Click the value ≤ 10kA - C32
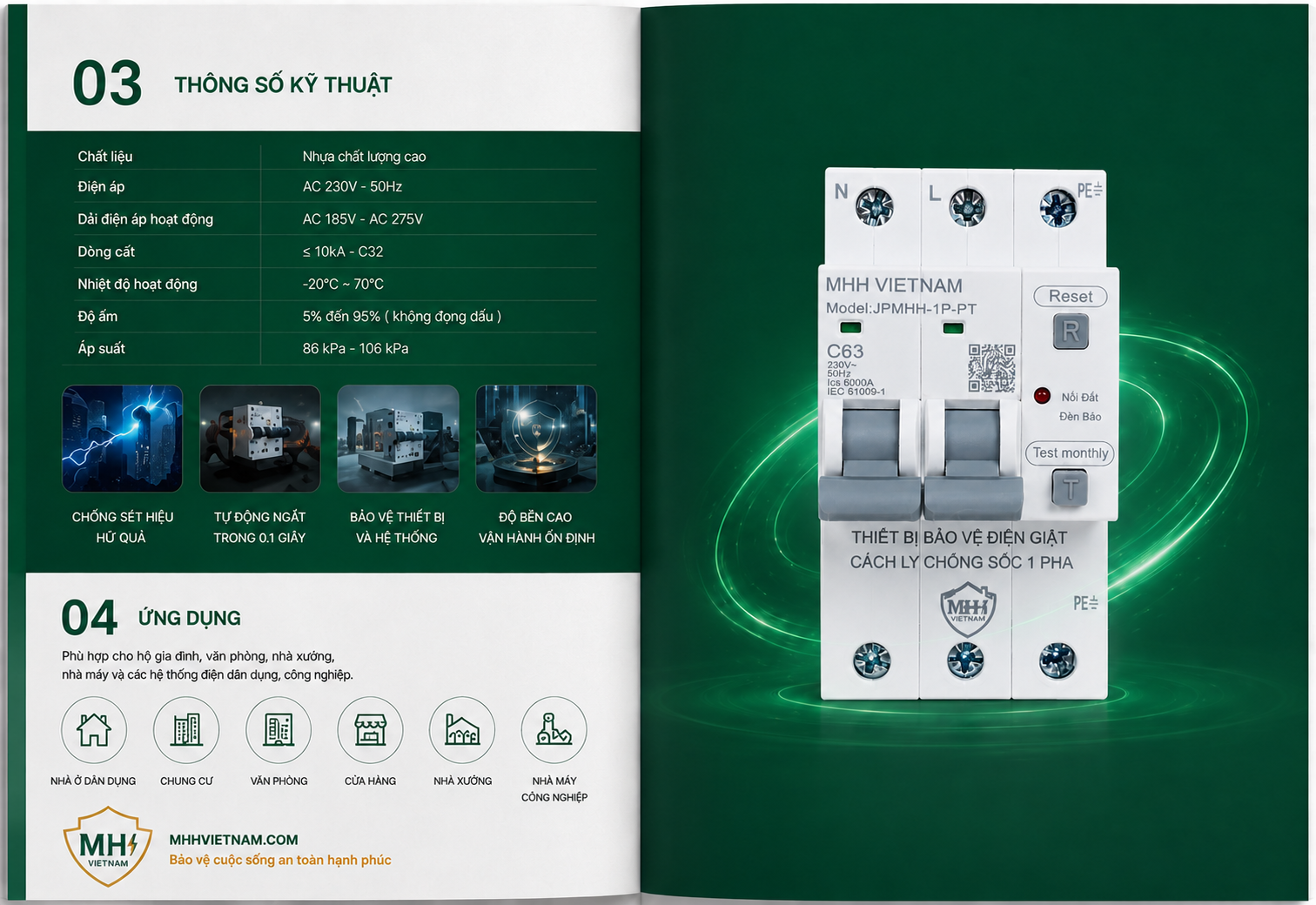Viewport: 1316px width, 905px height. pyautogui.click(x=343, y=251)
